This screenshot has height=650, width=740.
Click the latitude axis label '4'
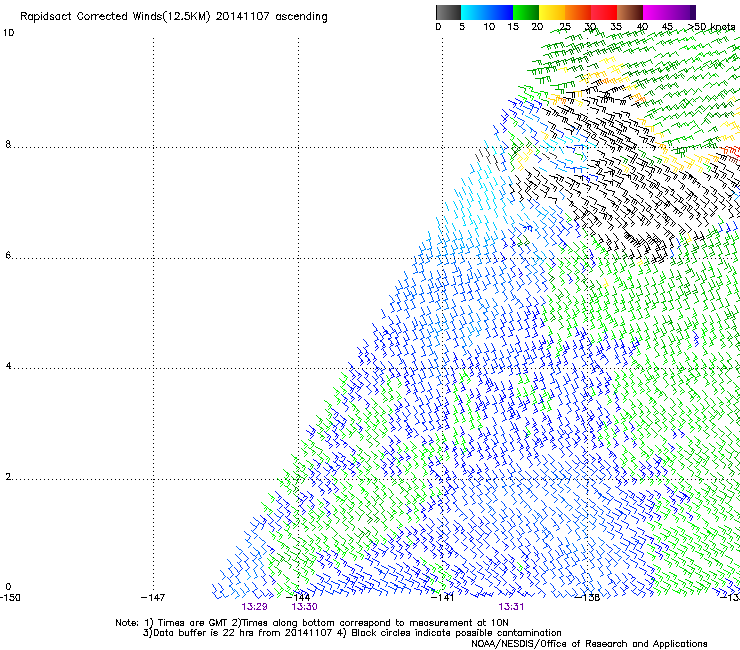coord(8,366)
